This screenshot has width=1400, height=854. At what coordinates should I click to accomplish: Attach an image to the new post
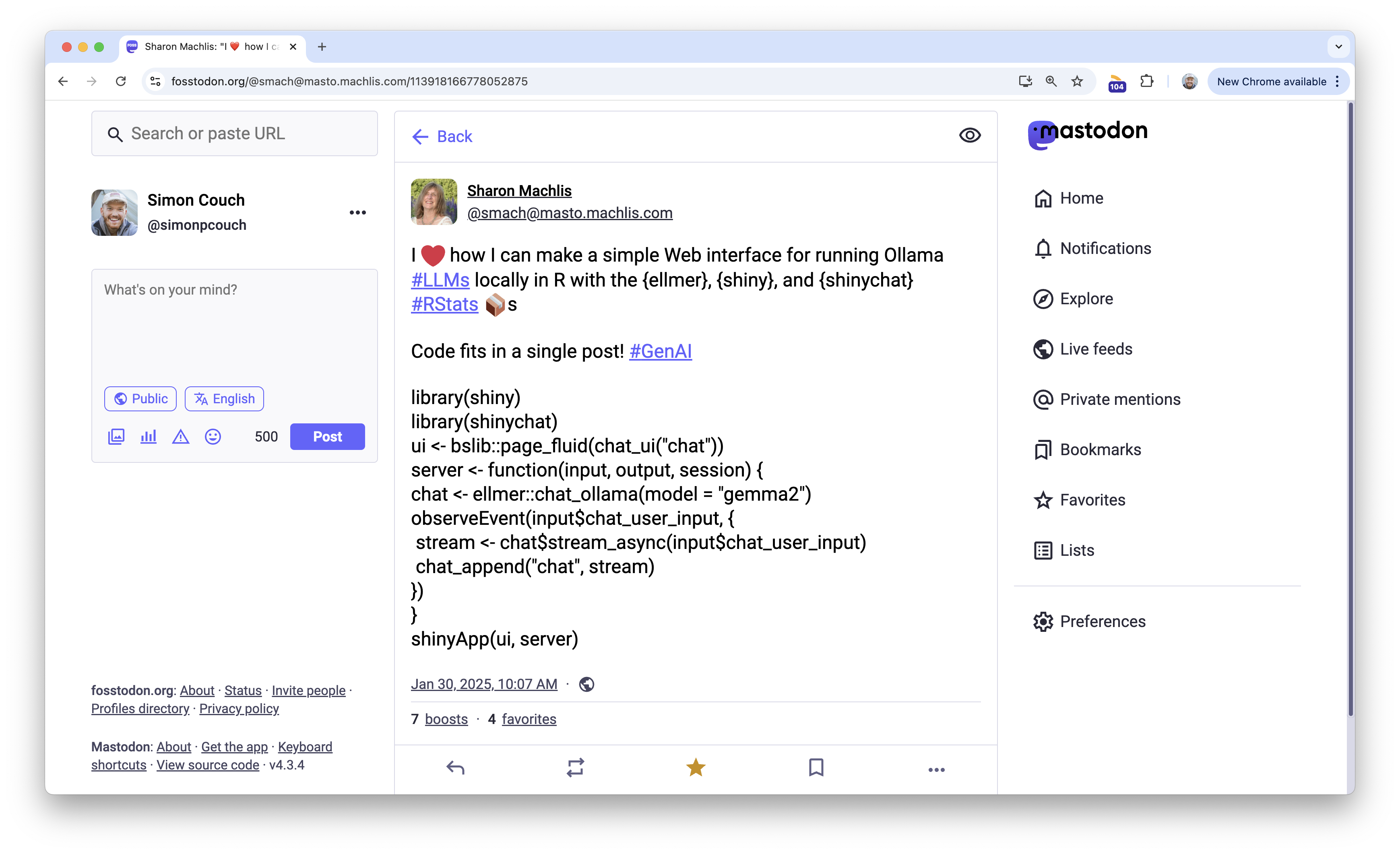116,436
